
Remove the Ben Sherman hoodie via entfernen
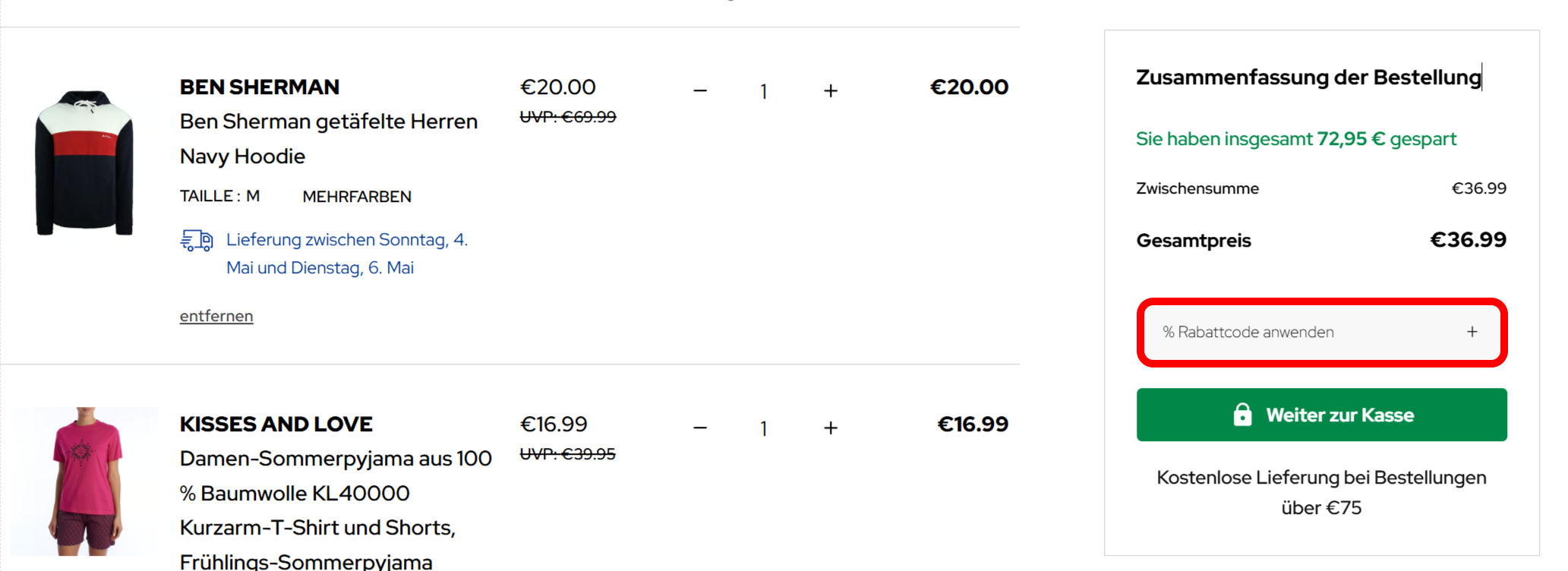[216, 316]
